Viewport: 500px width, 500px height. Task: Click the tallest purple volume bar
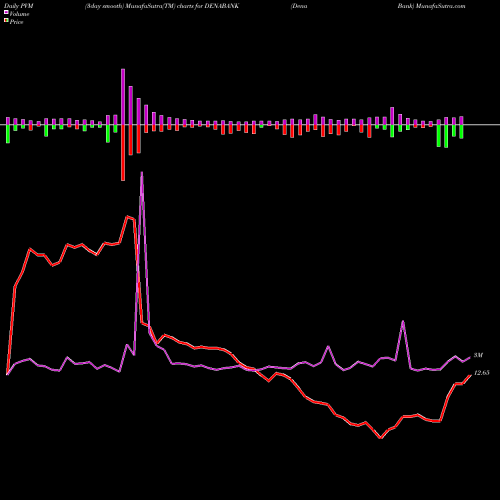[x=123, y=97]
